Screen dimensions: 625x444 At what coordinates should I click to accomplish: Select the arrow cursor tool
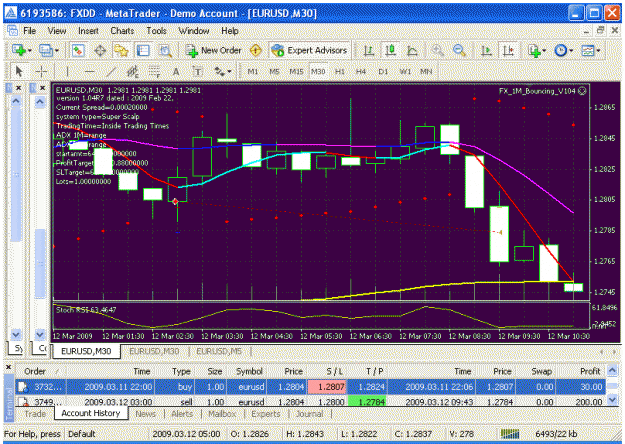coord(19,71)
